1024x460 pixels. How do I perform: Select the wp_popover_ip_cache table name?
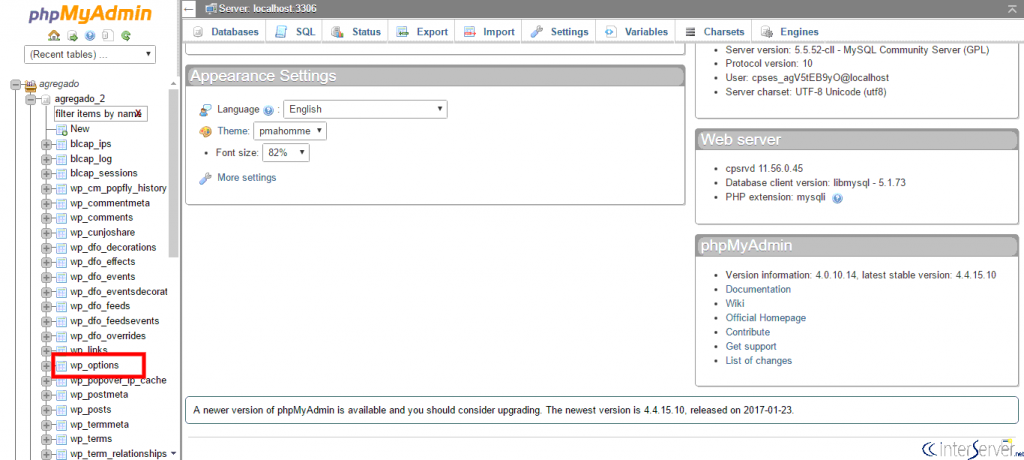[118, 380]
